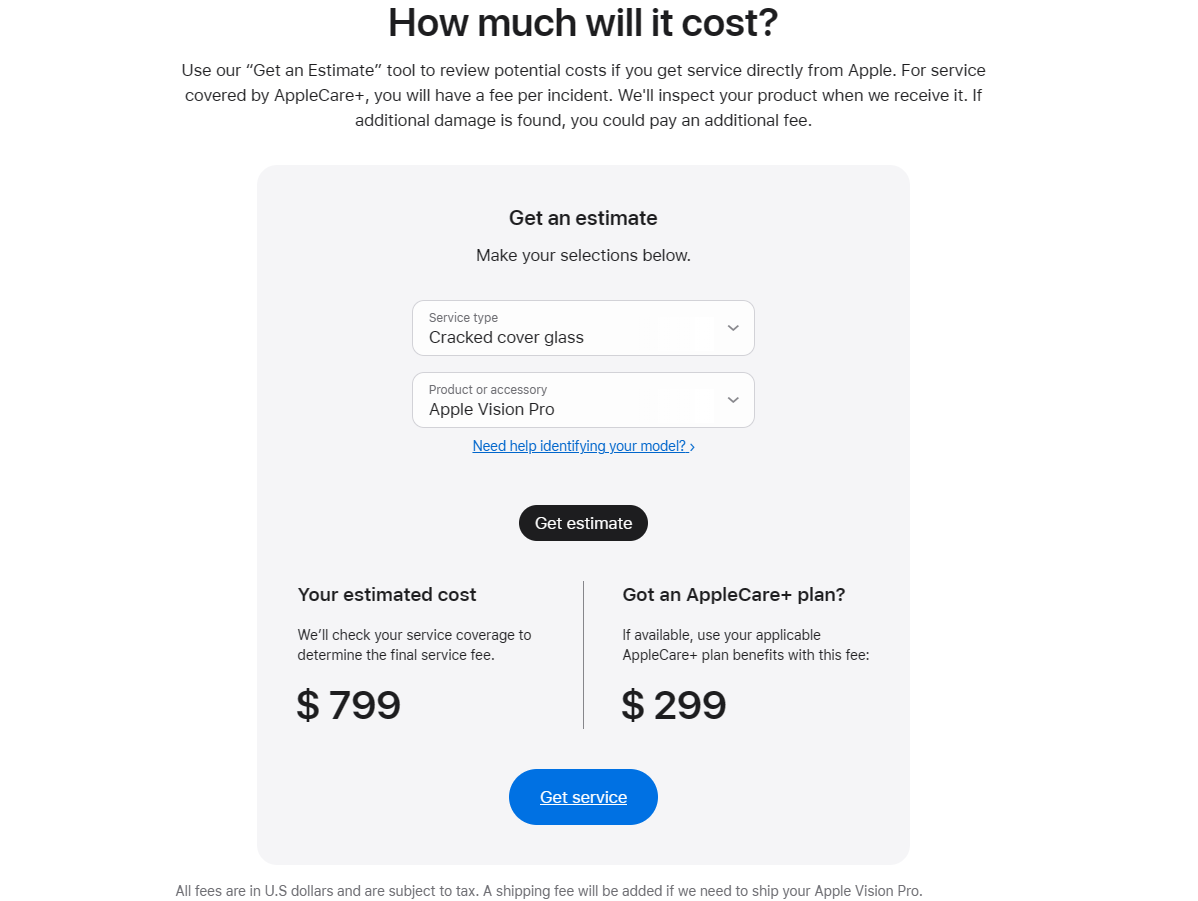Click the arrow after the model help link

[x=692, y=447]
